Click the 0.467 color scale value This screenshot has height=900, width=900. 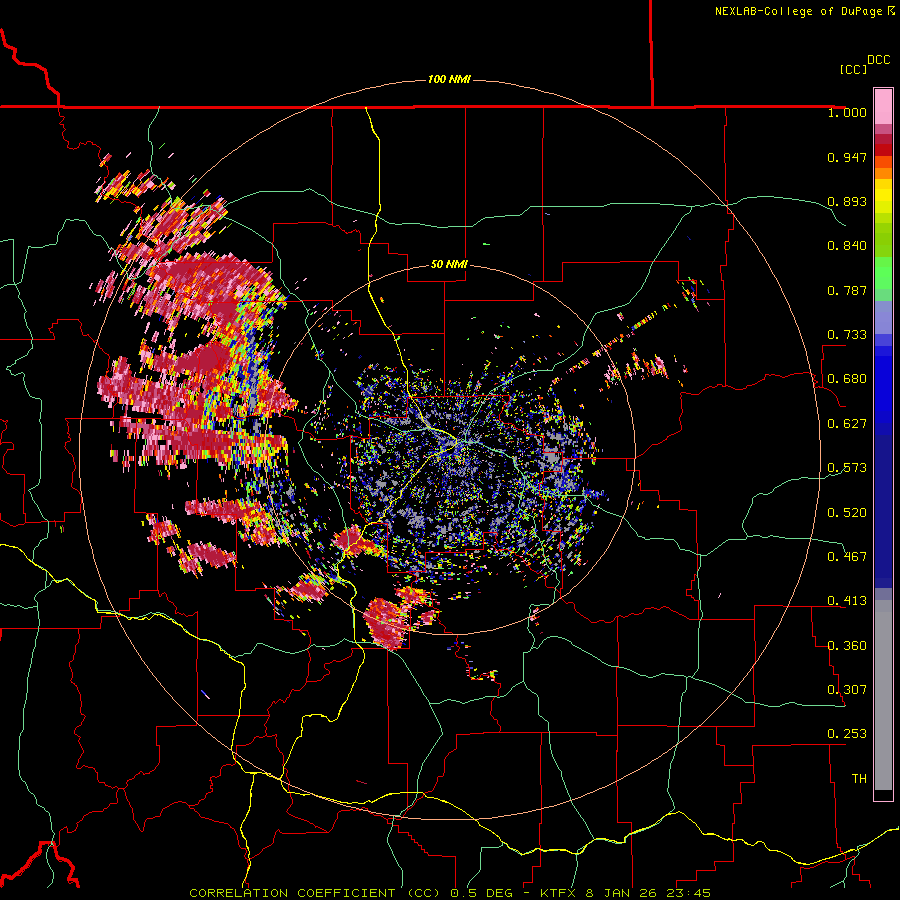[847, 557]
